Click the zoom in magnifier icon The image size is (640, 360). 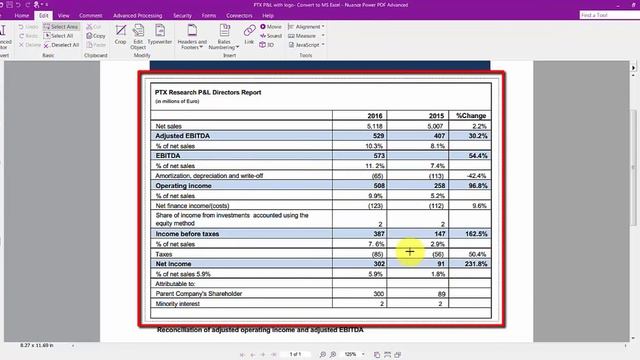tap(333, 354)
